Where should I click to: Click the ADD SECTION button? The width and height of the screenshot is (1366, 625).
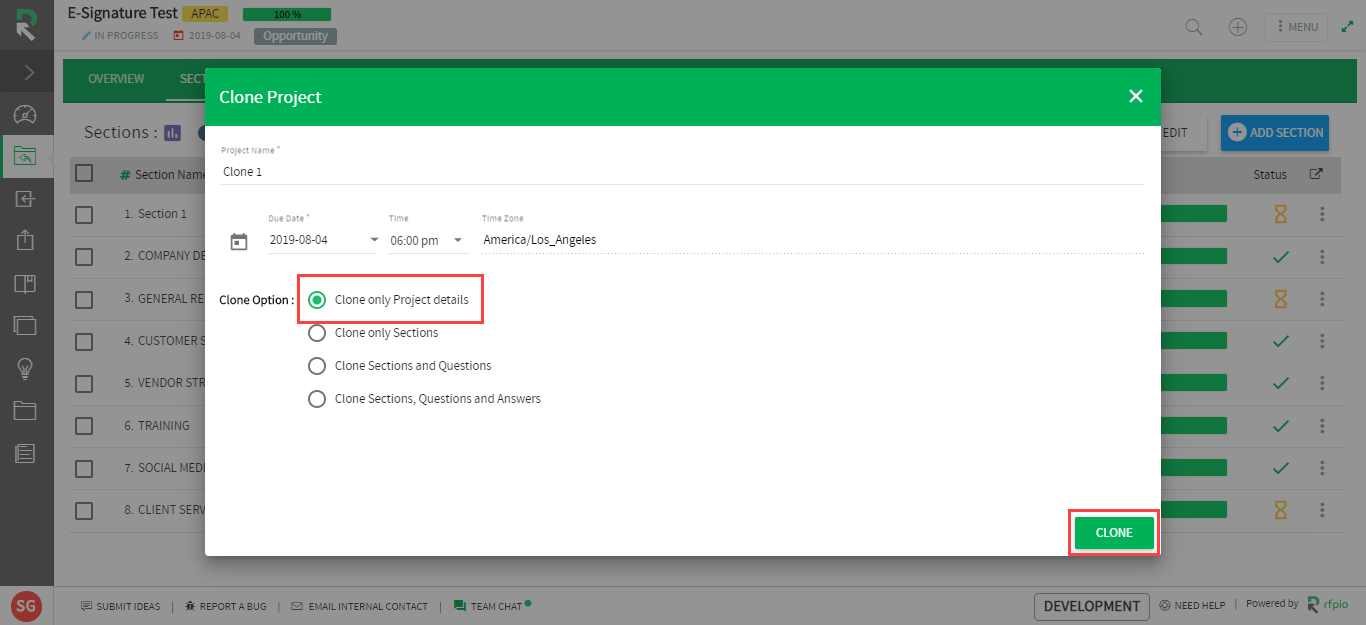click(x=1275, y=132)
